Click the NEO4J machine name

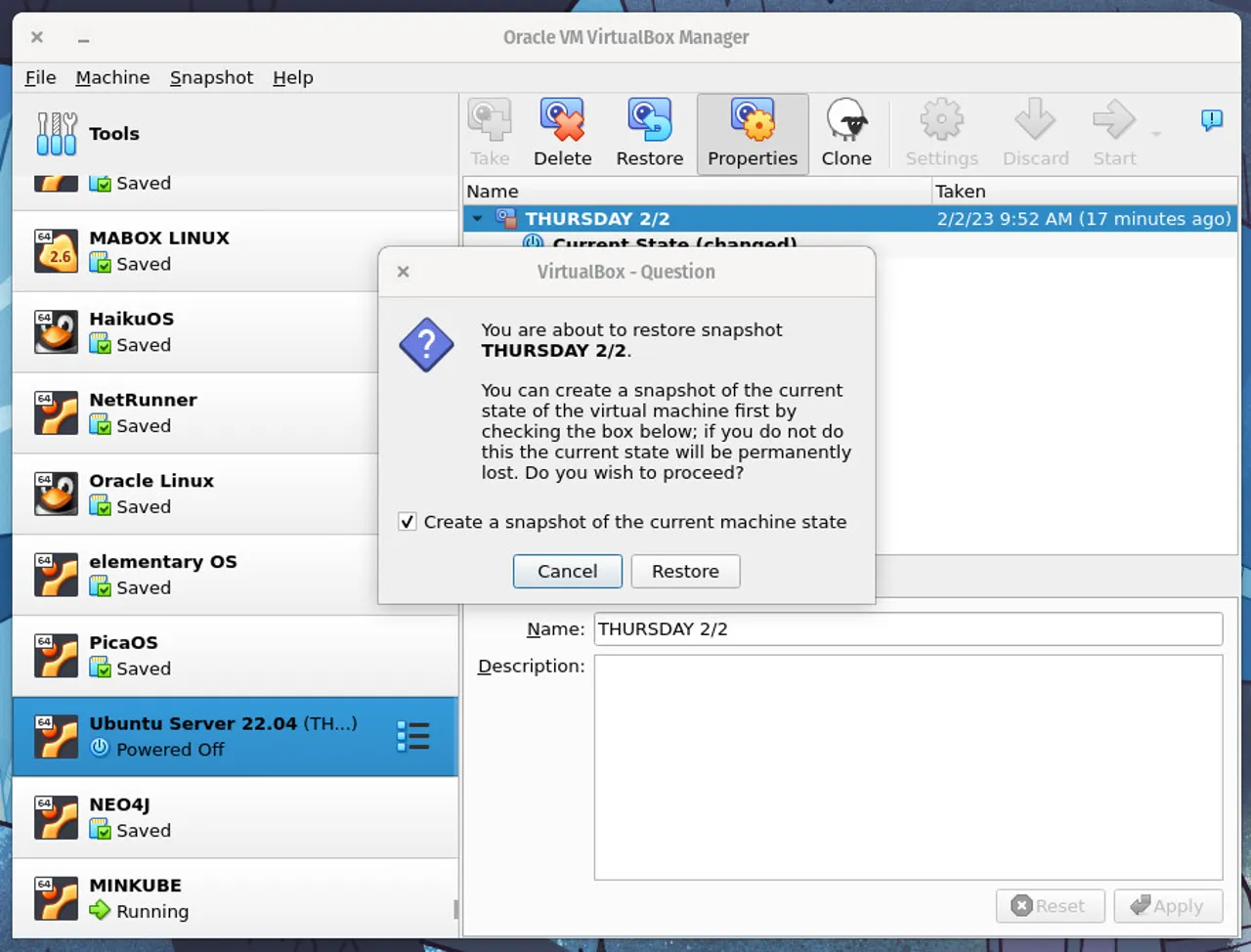click(x=119, y=804)
